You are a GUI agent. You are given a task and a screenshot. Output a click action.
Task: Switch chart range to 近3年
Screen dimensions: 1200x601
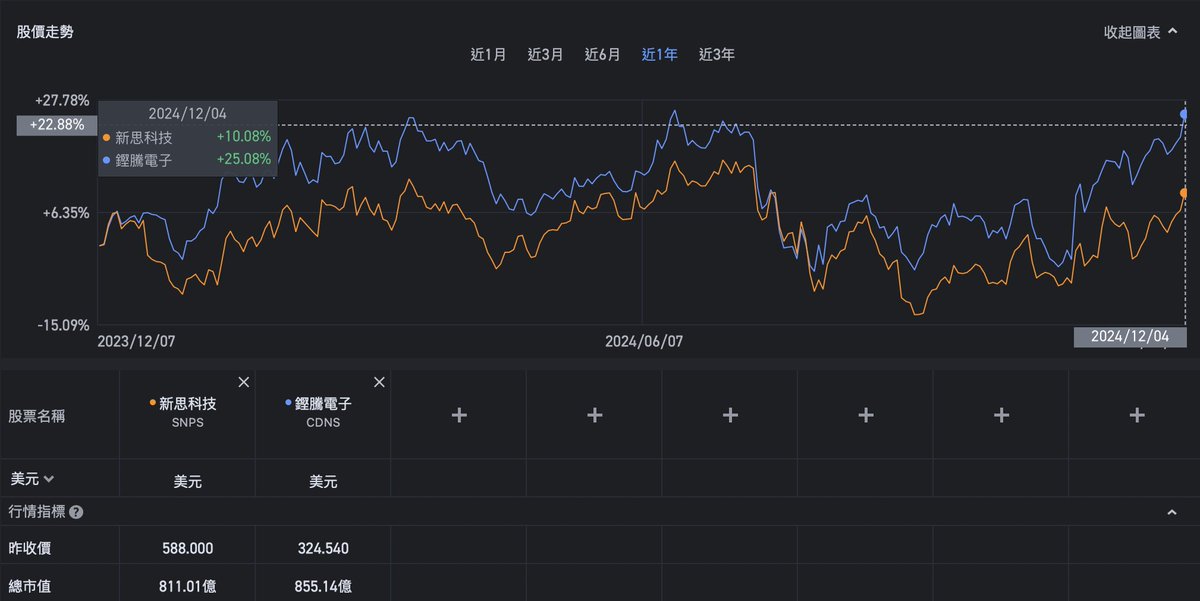coord(716,55)
